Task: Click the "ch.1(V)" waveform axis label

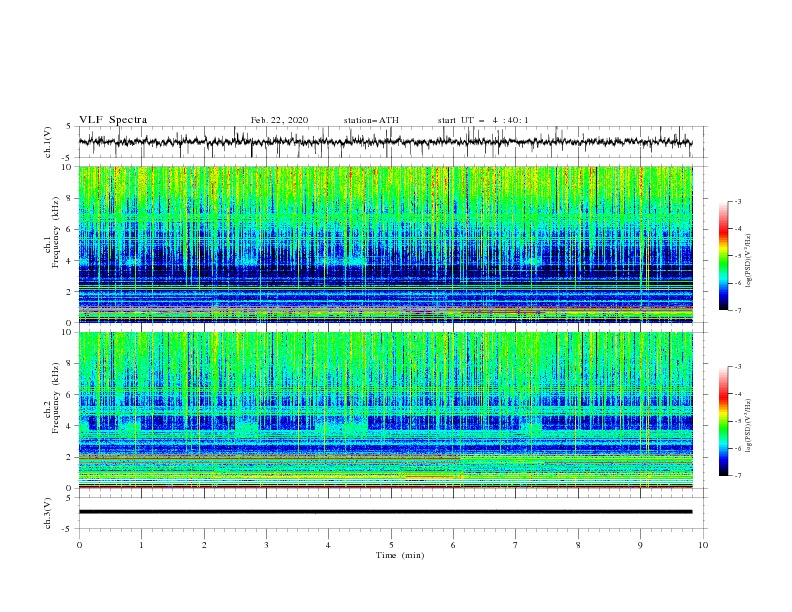Action: click(48, 142)
